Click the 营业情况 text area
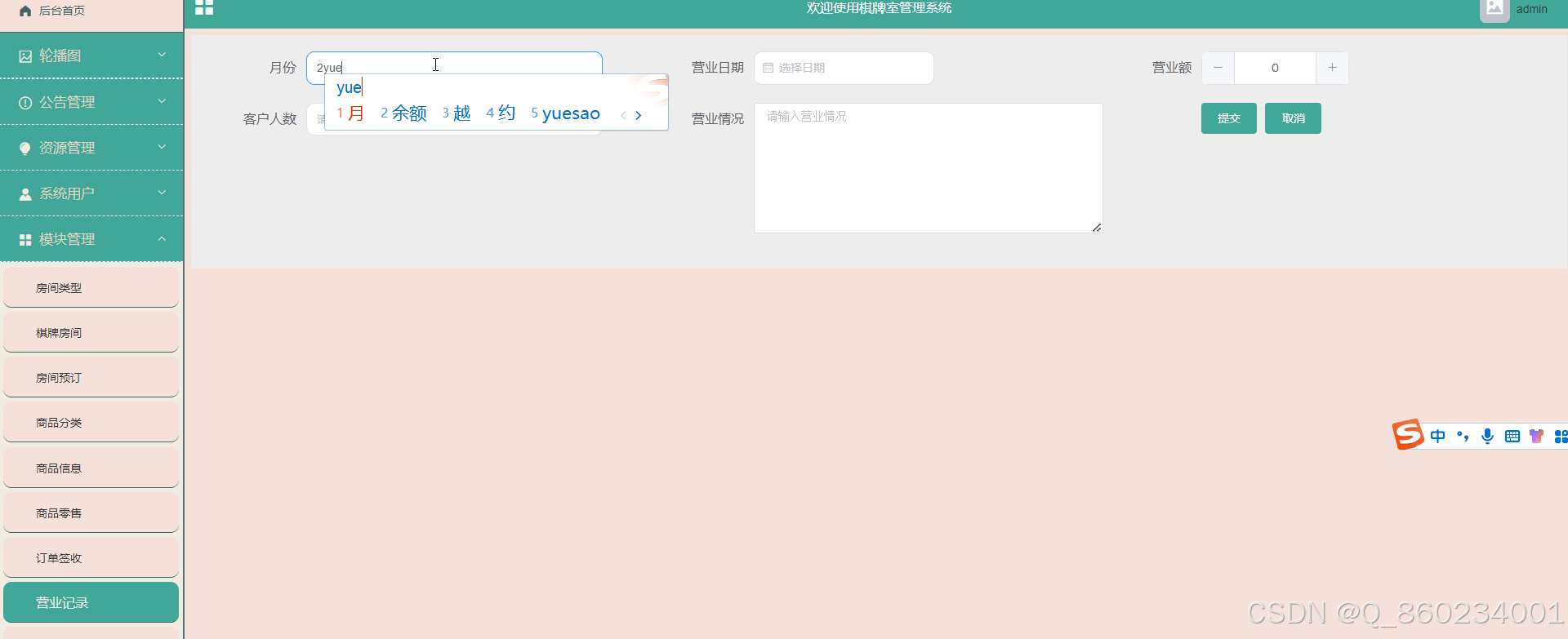1568x639 pixels. tap(929, 168)
